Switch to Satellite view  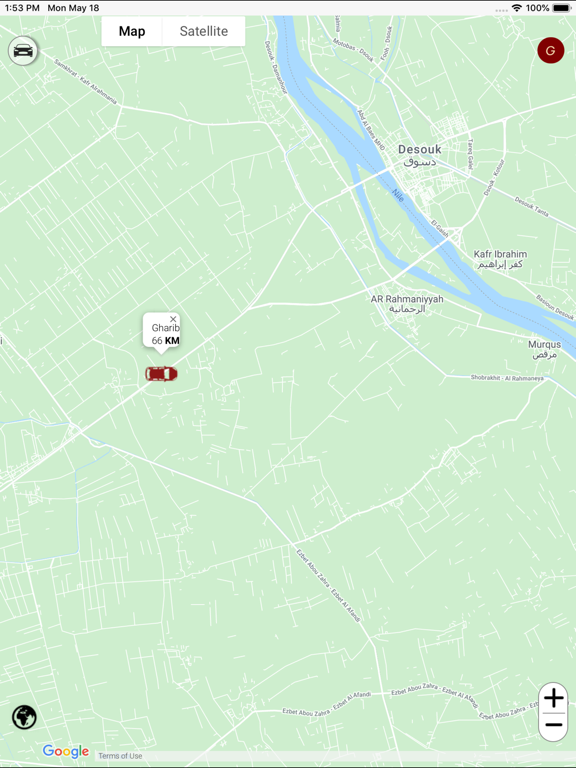(x=204, y=31)
